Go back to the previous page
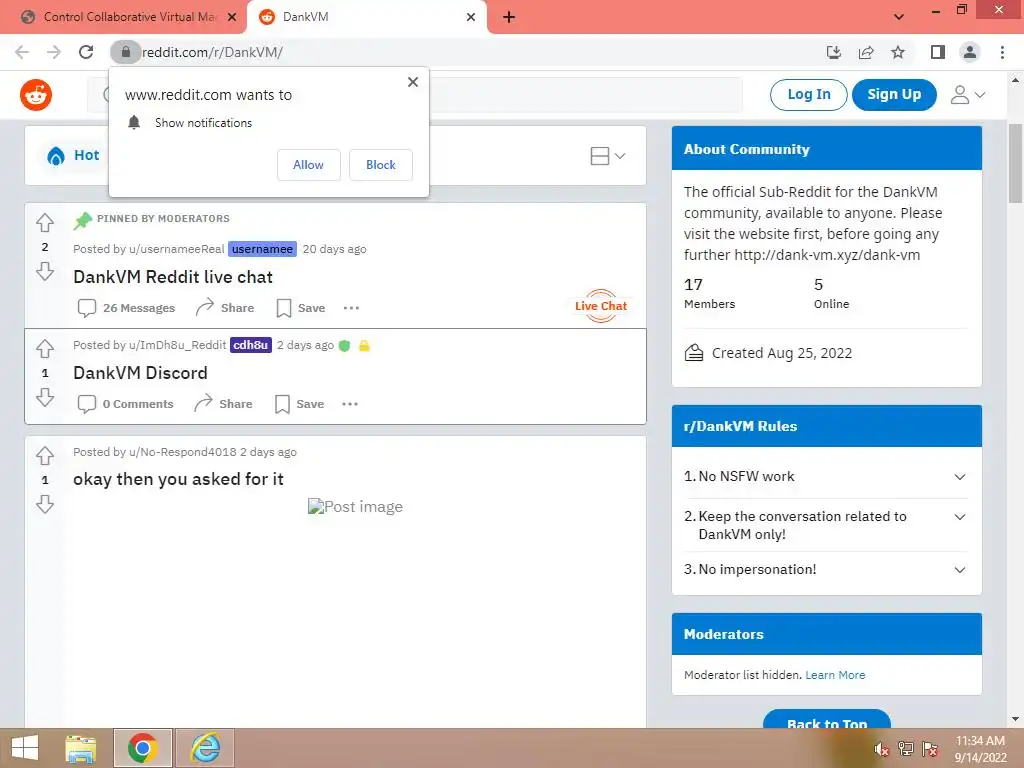This screenshot has height=768, width=1024. [22, 52]
